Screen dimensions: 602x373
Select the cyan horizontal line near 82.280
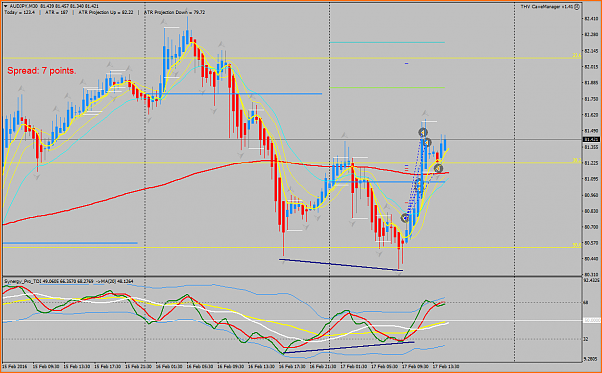click(x=387, y=42)
